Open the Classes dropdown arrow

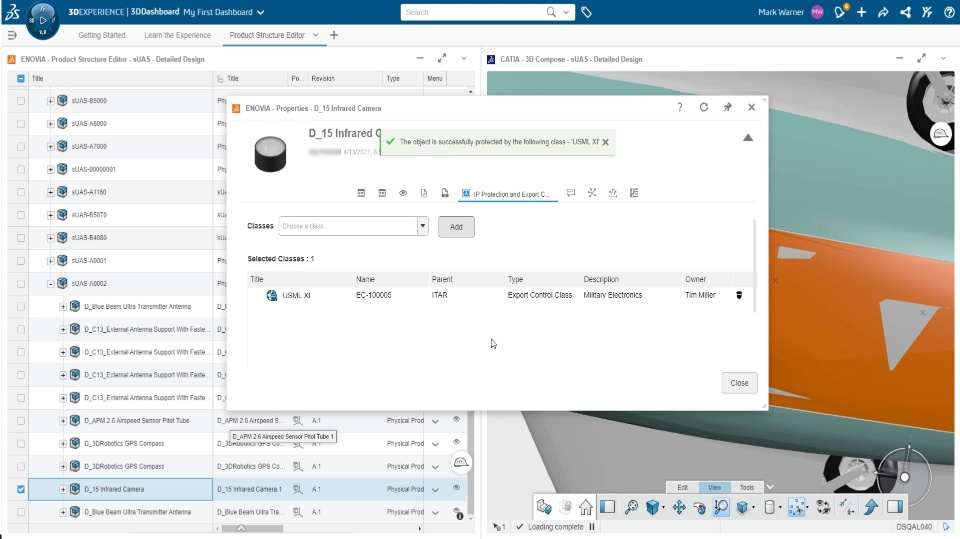[x=422, y=226]
